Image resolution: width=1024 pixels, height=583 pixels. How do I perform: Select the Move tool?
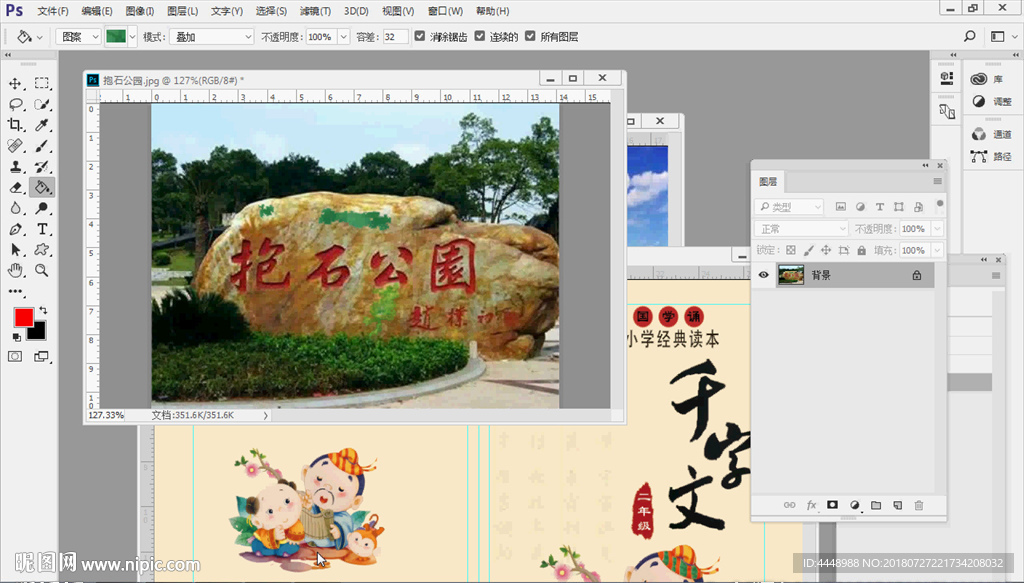coord(15,83)
